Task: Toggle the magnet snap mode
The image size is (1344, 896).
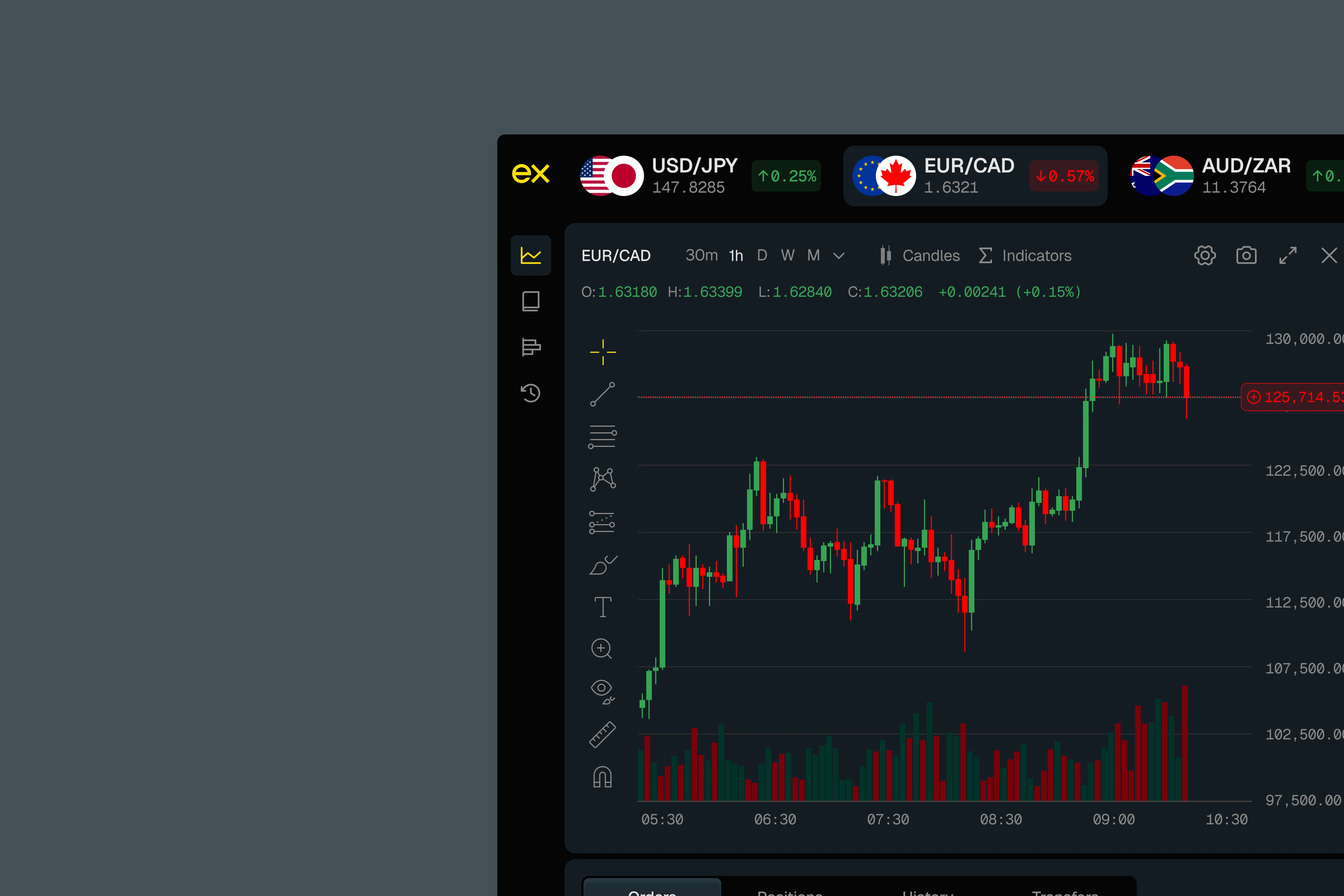Action: [602, 777]
